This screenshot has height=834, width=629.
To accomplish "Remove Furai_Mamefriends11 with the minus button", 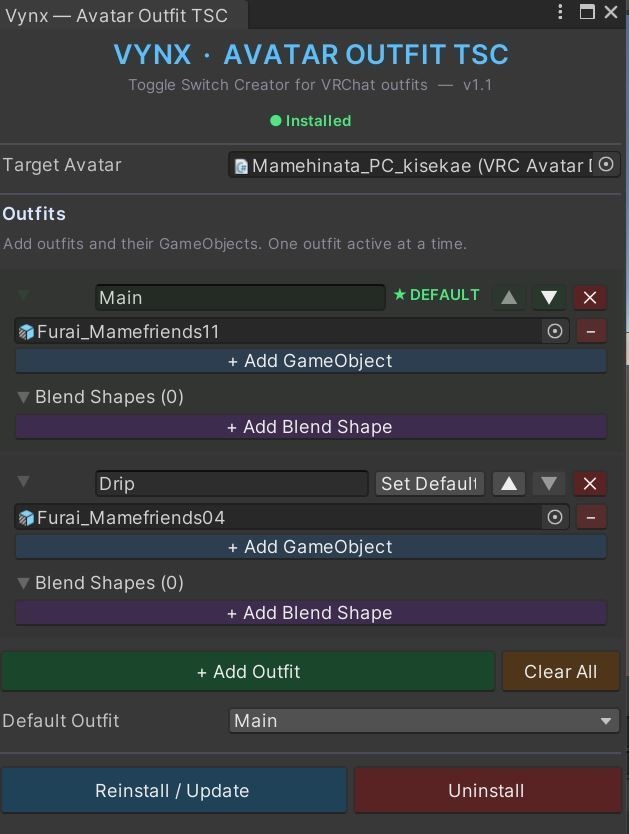I will pos(591,331).
